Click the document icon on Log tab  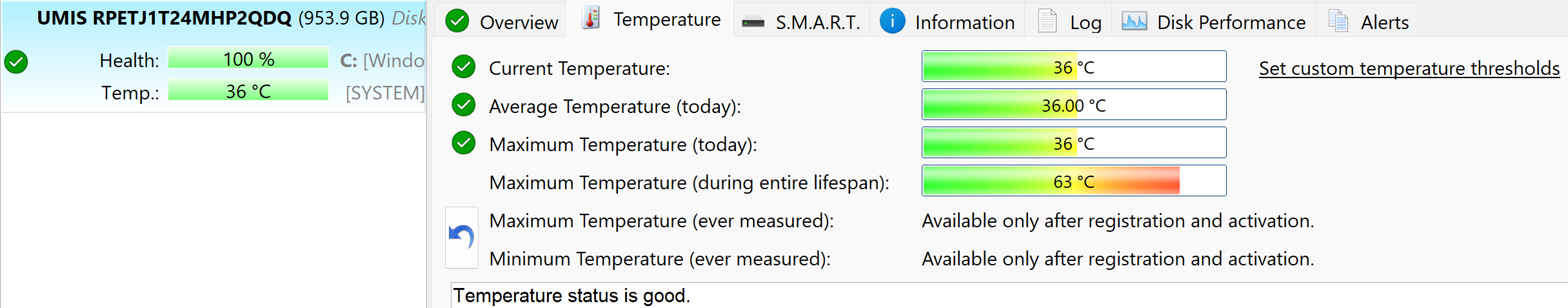1047,21
